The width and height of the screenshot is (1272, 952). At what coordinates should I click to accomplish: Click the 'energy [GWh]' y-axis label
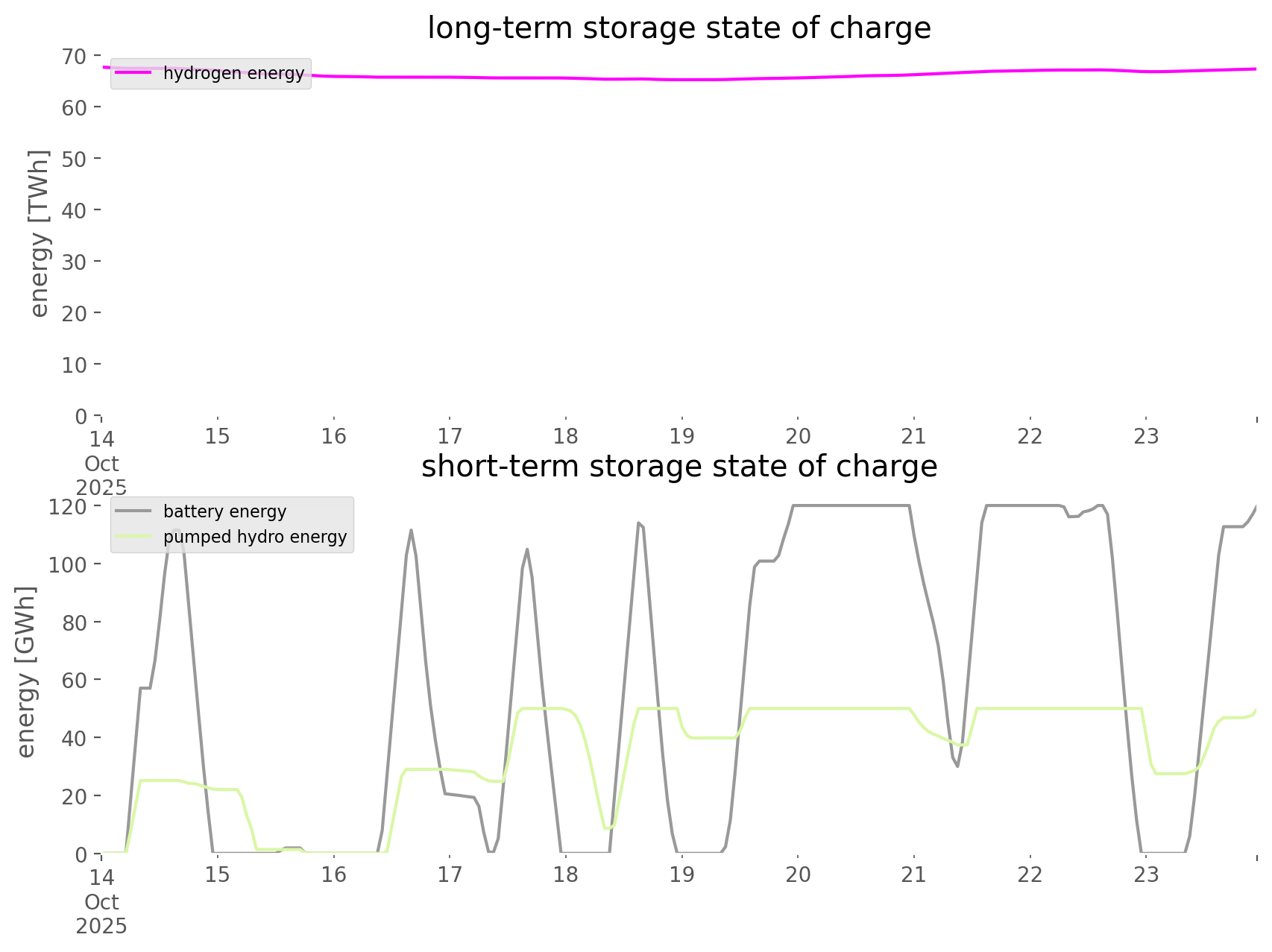click(26, 672)
